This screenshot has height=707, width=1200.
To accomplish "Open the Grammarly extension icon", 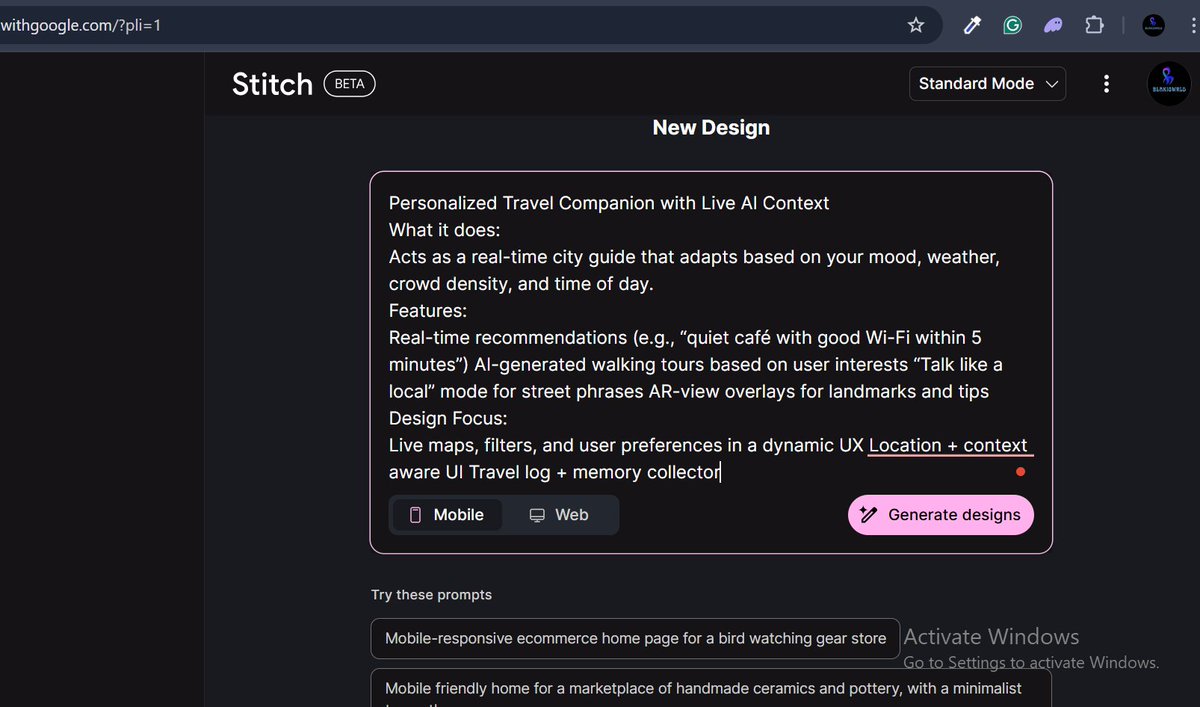I will [1013, 25].
